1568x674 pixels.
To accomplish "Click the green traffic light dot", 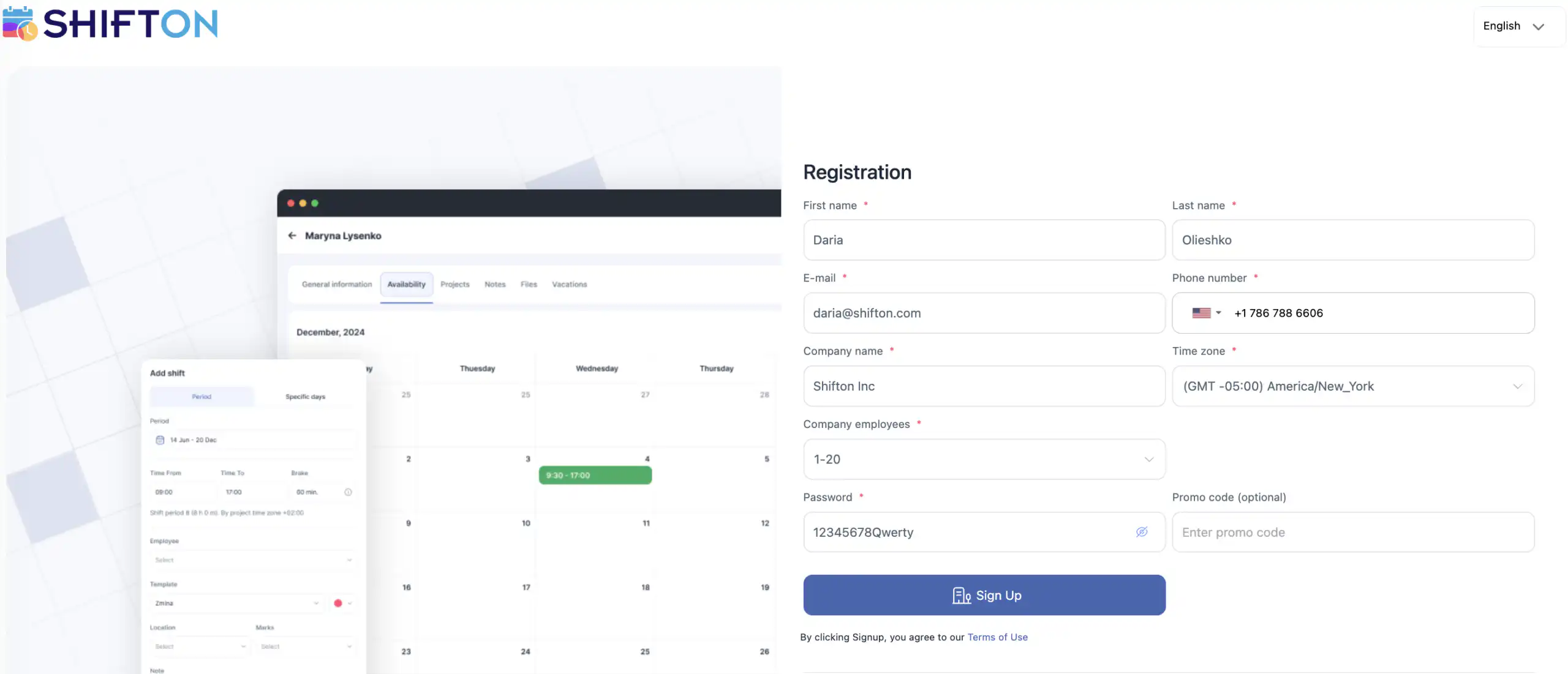I will [x=315, y=203].
